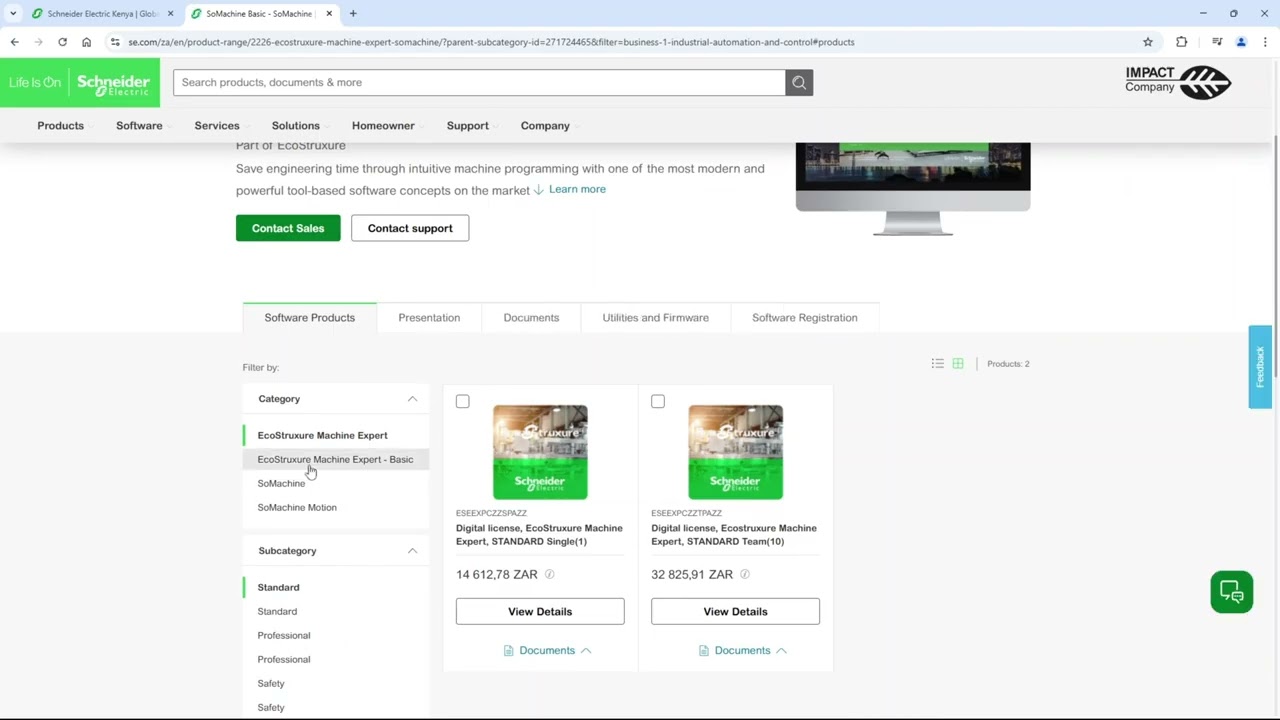The width and height of the screenshot is (1280, 720).
Task: Collapse Documents under STANDARD Team(10)
Action: pyautogui.click(x=742, y=650)
